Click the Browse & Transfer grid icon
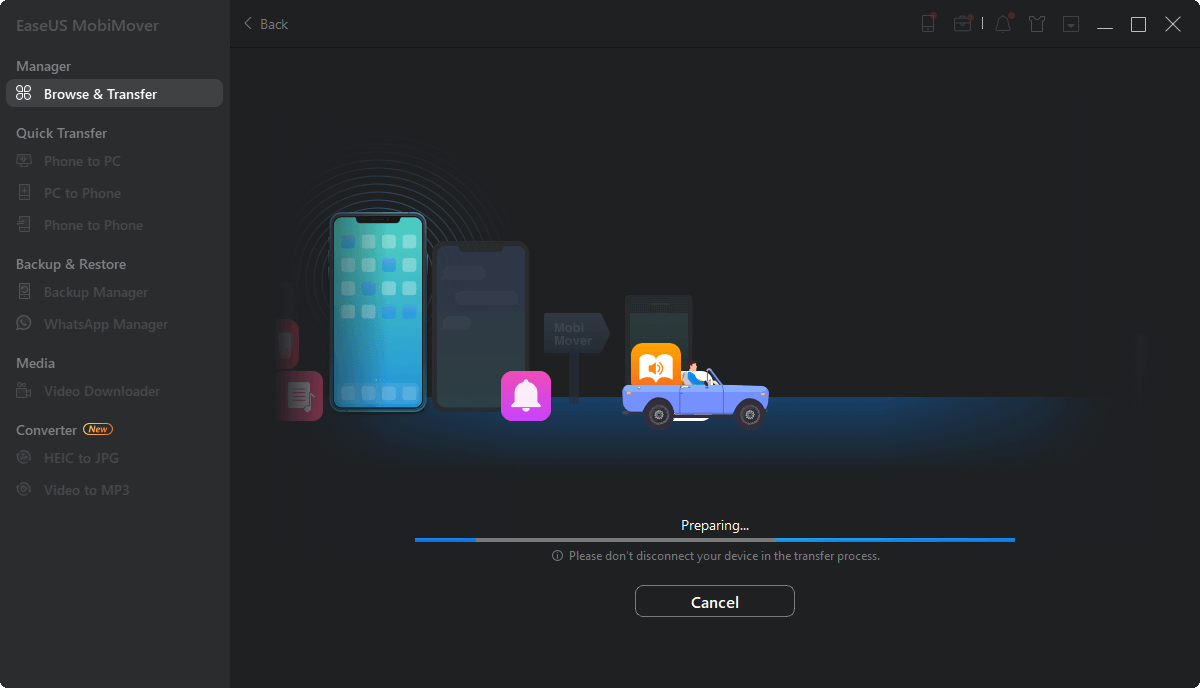The image size is (1200, 688). click(x=24, y=94)
